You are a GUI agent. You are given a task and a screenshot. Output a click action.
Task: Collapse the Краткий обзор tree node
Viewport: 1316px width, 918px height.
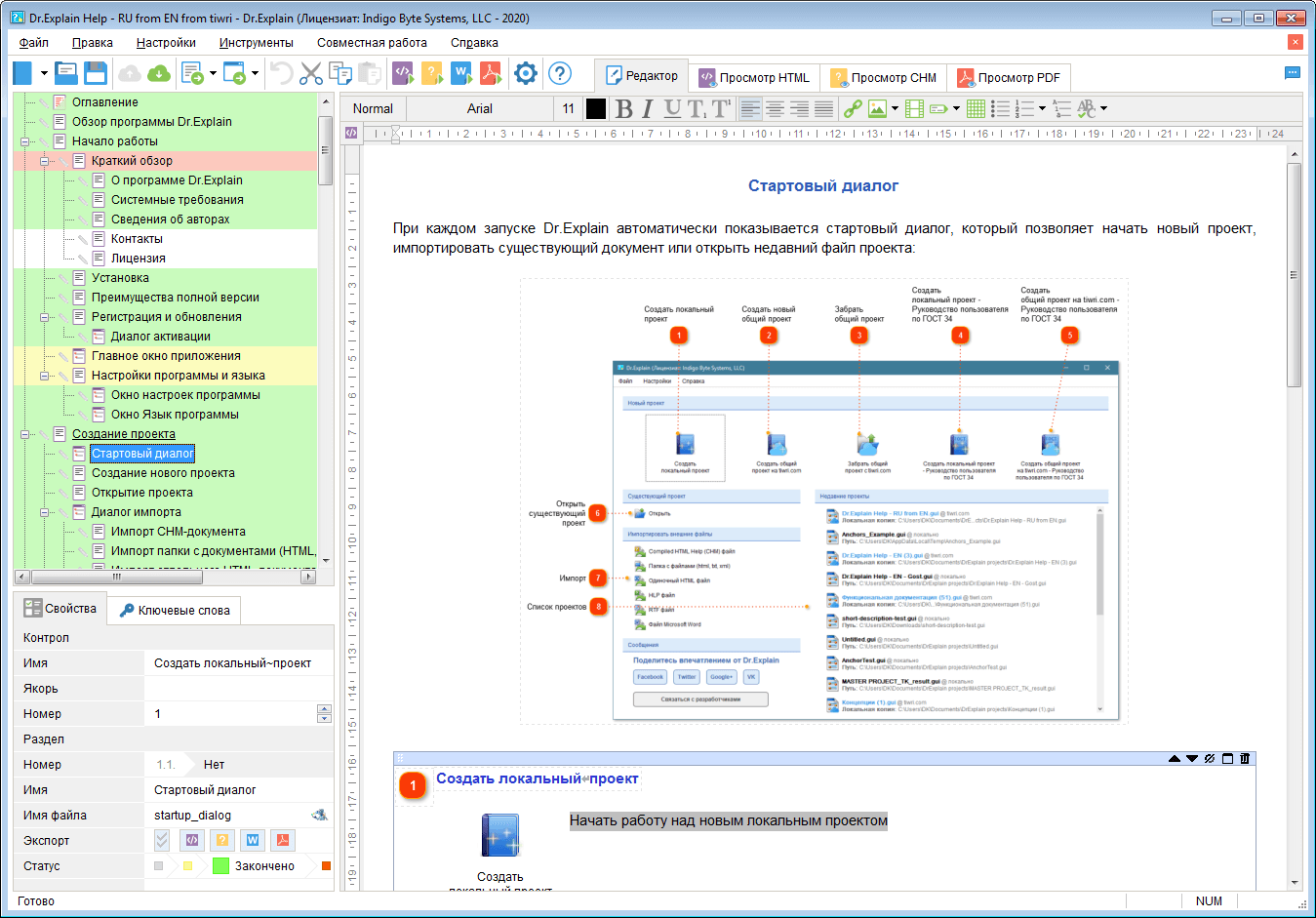click(x=44, y=161)
